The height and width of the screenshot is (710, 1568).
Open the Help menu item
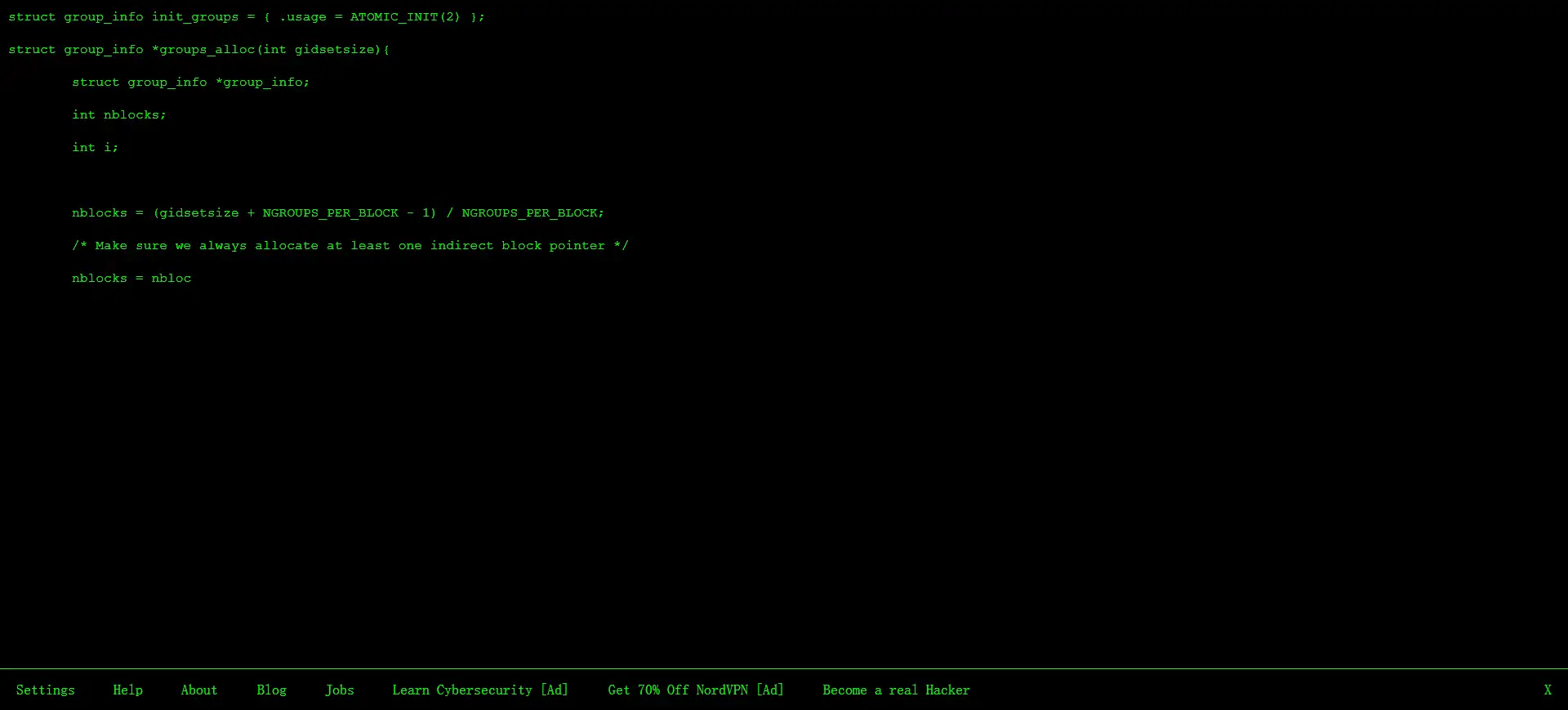coord(127,690)
